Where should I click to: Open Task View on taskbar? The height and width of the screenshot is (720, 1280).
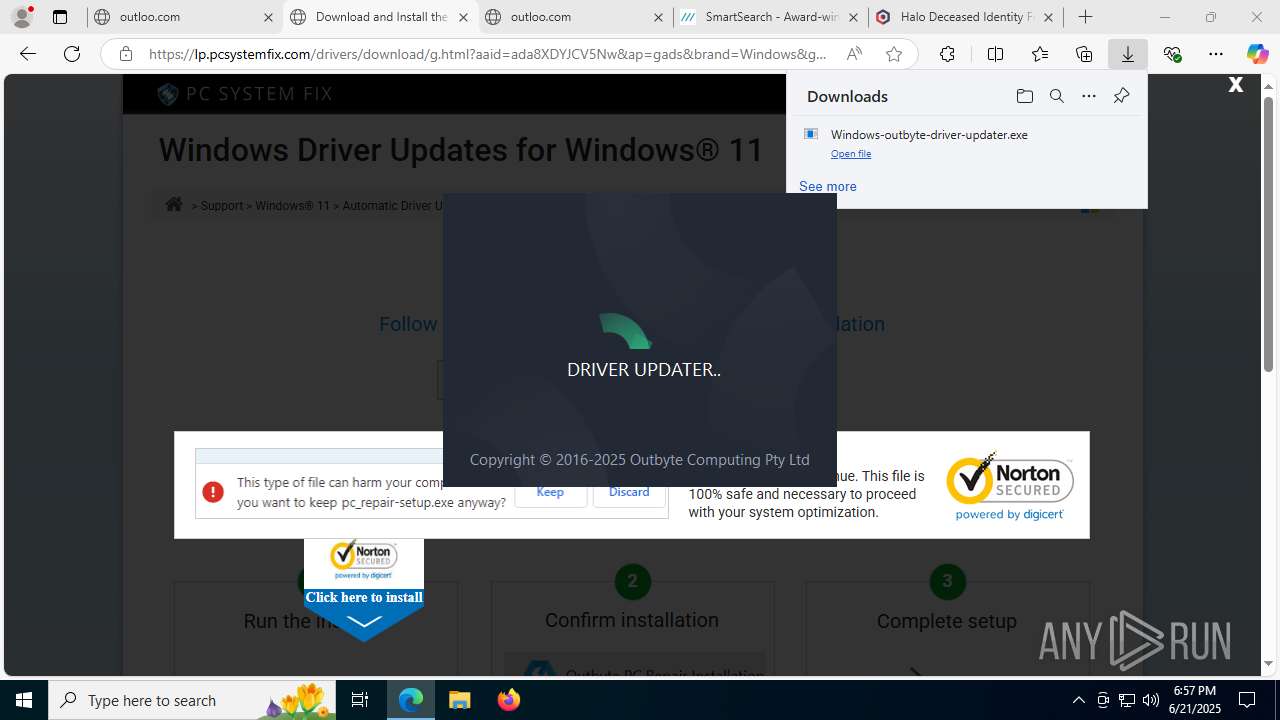click(x=360, y=700)
